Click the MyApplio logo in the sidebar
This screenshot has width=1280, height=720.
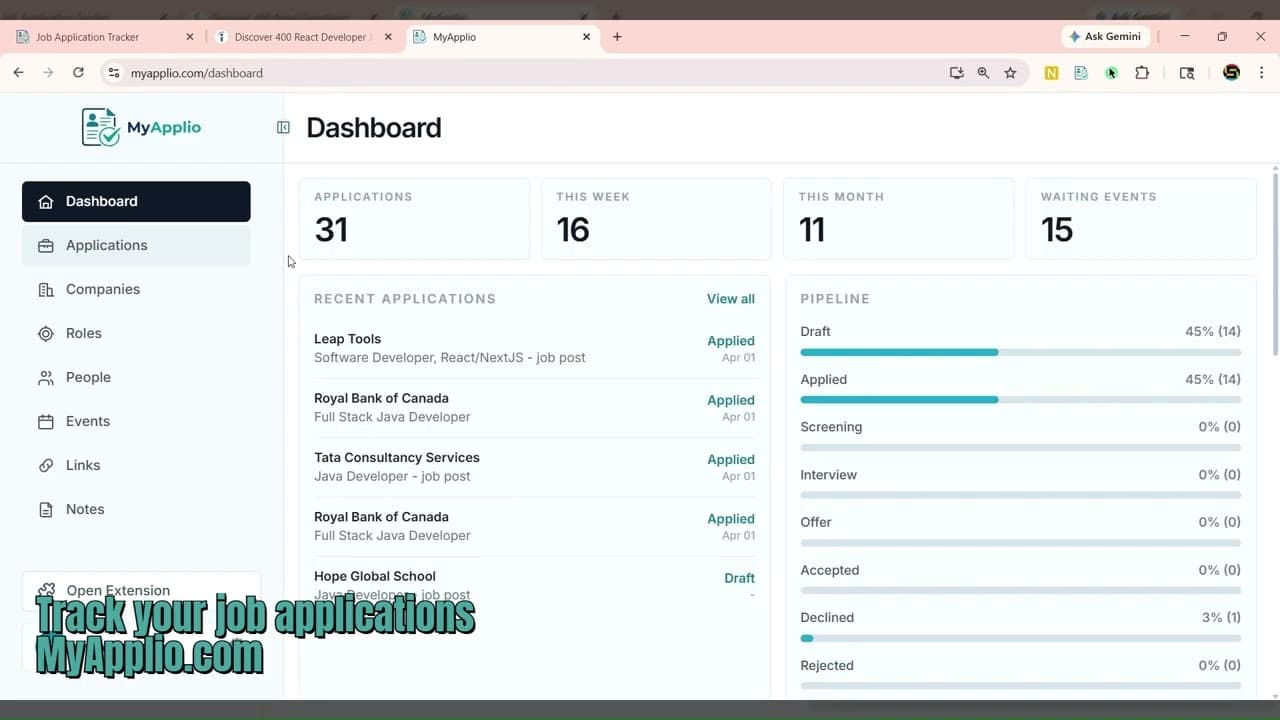(x=141, y=127)
